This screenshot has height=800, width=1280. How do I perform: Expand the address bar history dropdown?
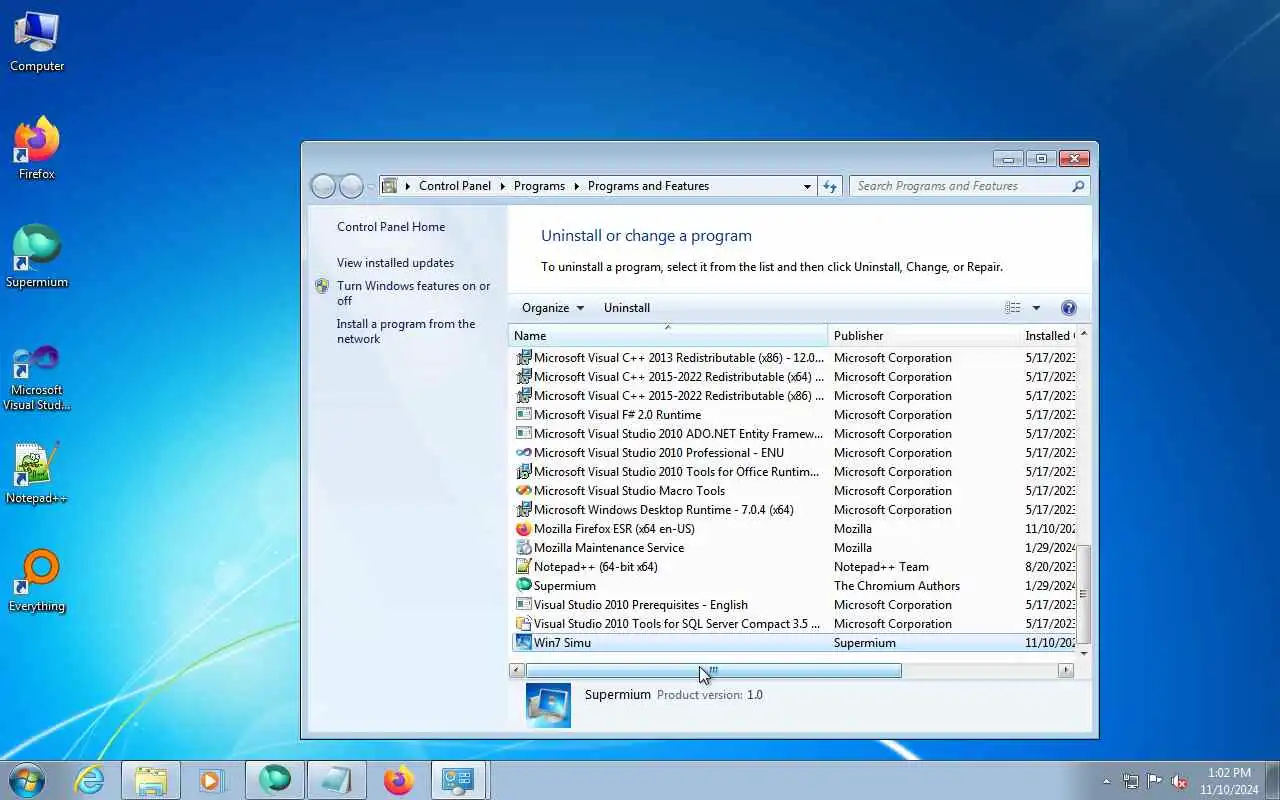pyautogui.click(x=807, y=186)
